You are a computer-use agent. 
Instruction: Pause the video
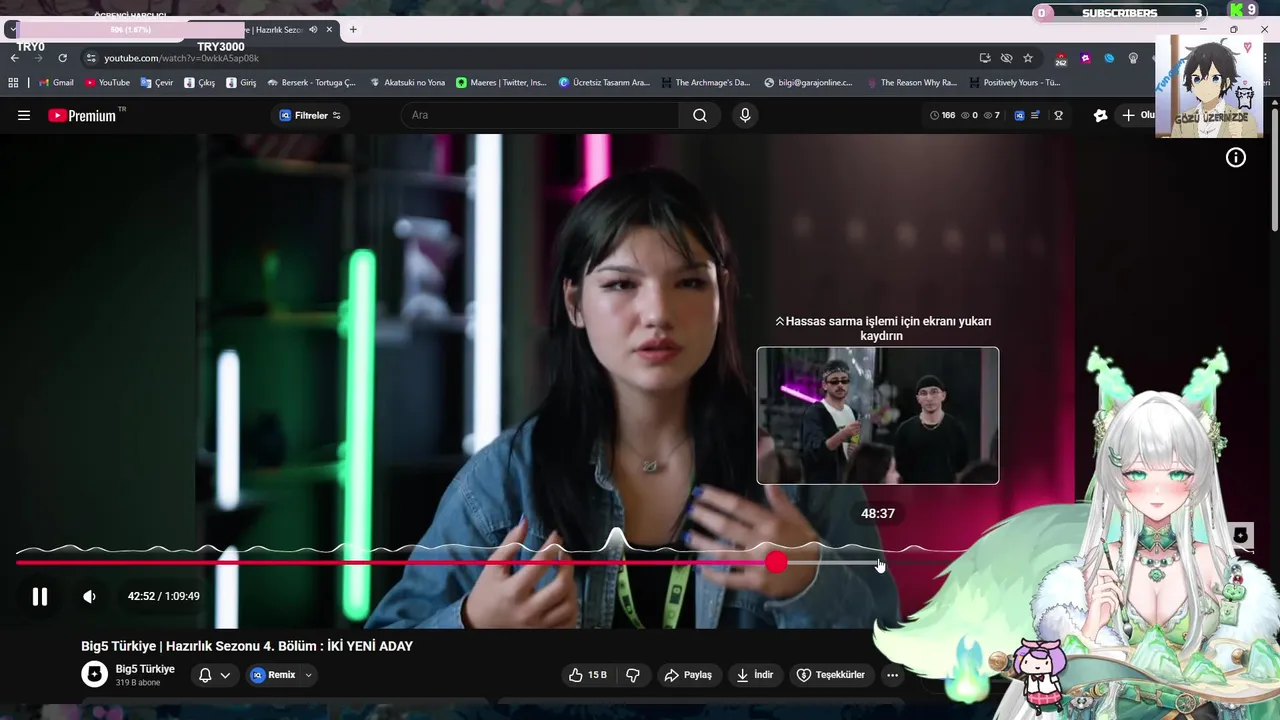[x=40, y=596]
